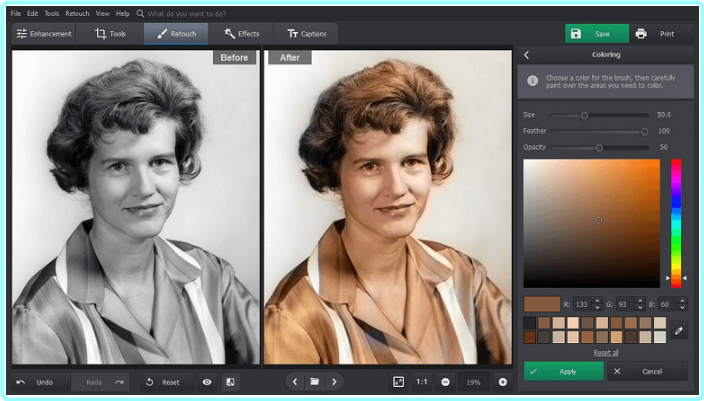Adjust the Opacity slider handle
This screenshot has height=401, width=704.
[598, 148]
